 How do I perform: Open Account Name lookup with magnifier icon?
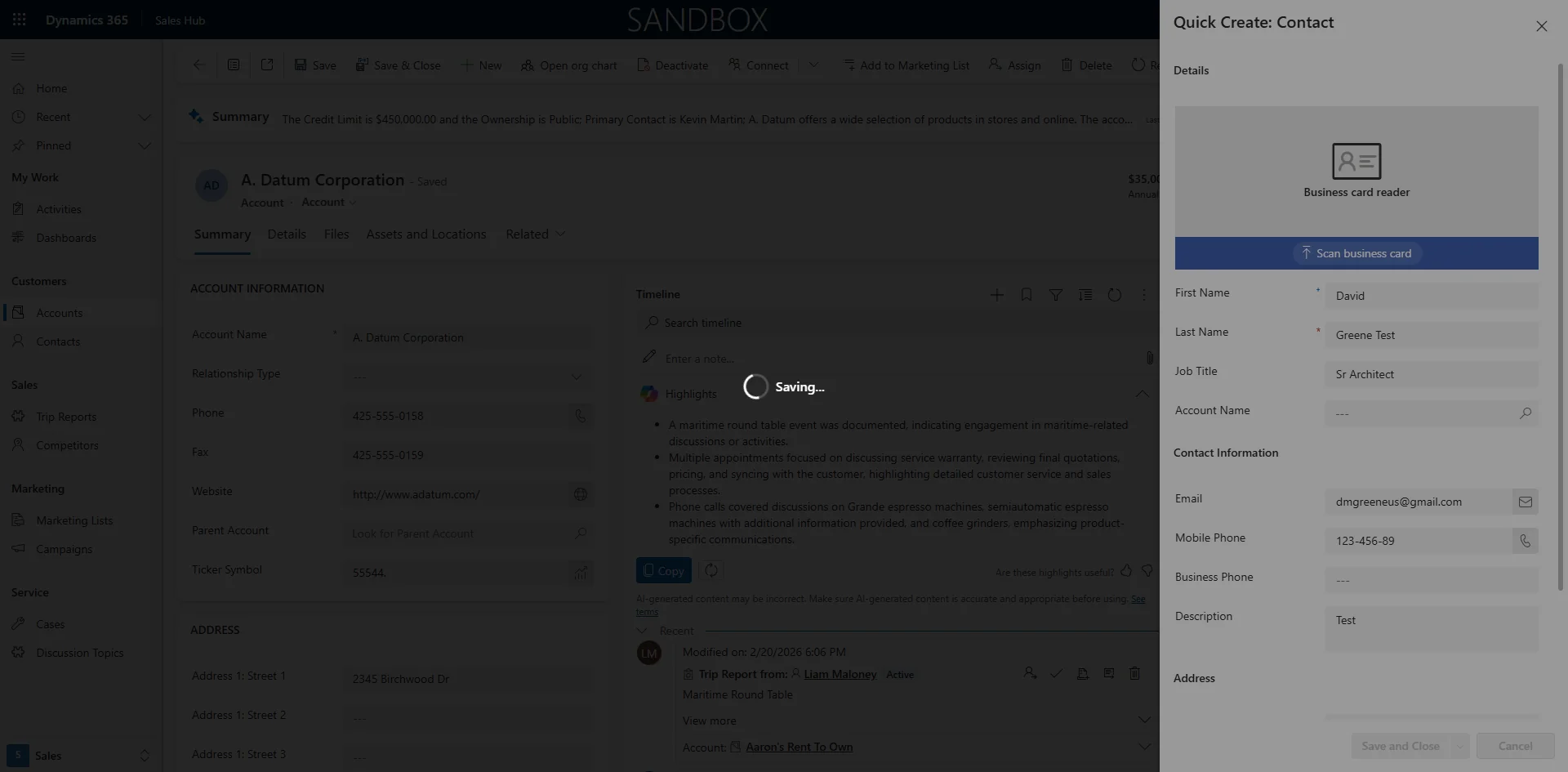click(1526, 413)
